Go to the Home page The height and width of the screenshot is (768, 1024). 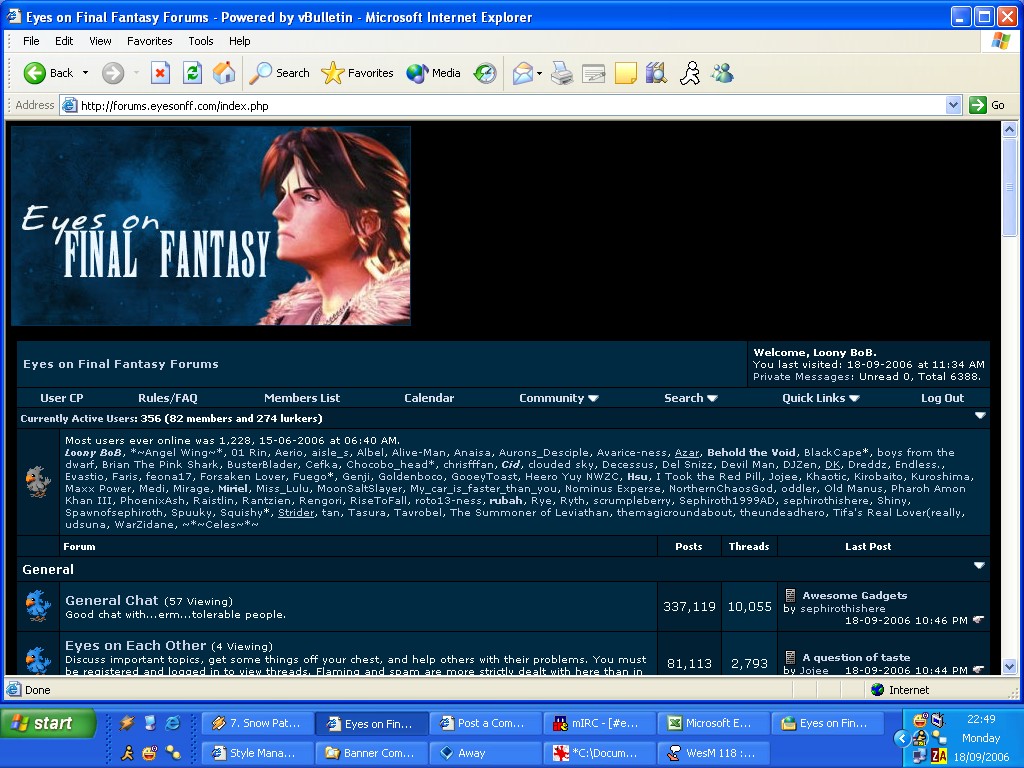pyautogui.click(x=223, y=72)
